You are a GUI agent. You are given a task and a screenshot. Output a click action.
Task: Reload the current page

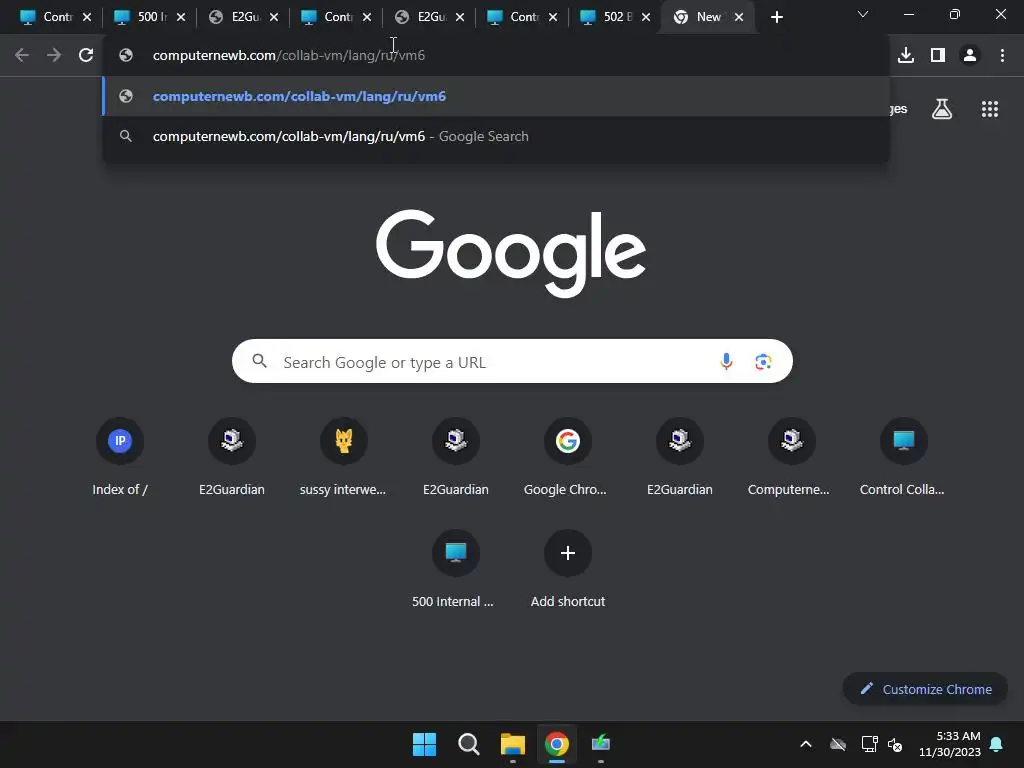point(86,56)
